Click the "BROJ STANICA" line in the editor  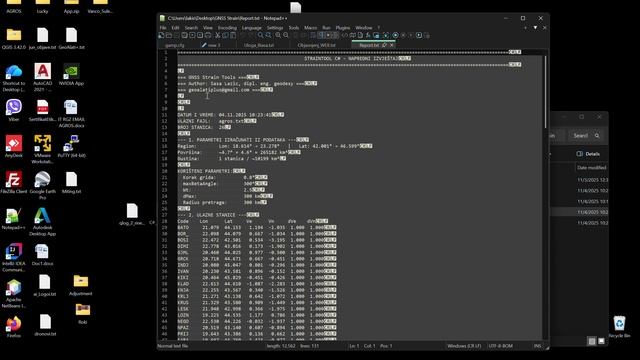(204, 127)
